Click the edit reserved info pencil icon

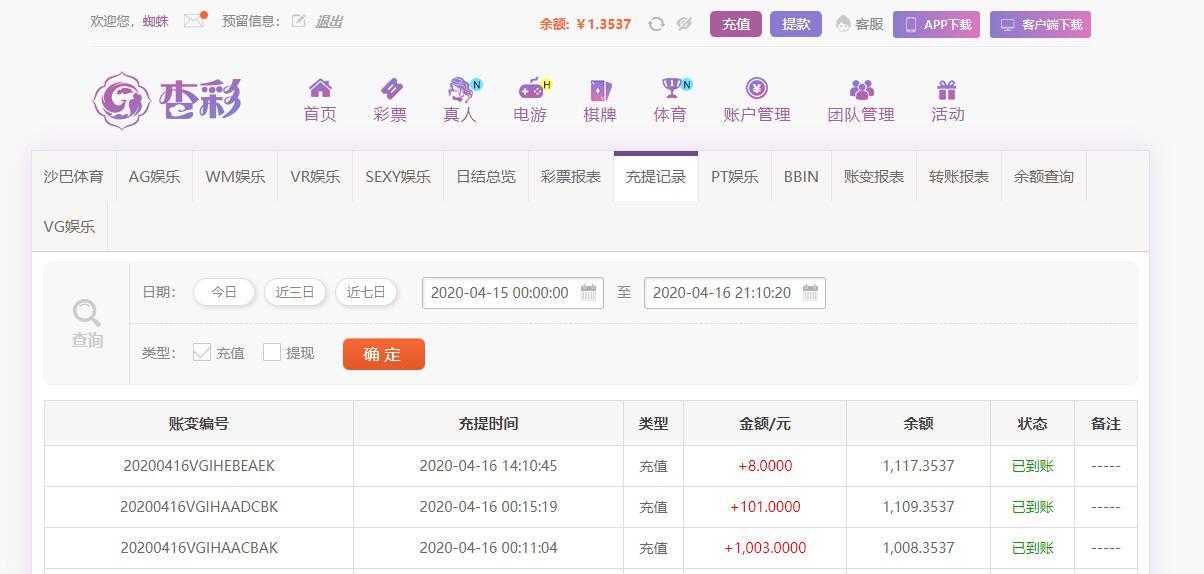coord(299,21)
